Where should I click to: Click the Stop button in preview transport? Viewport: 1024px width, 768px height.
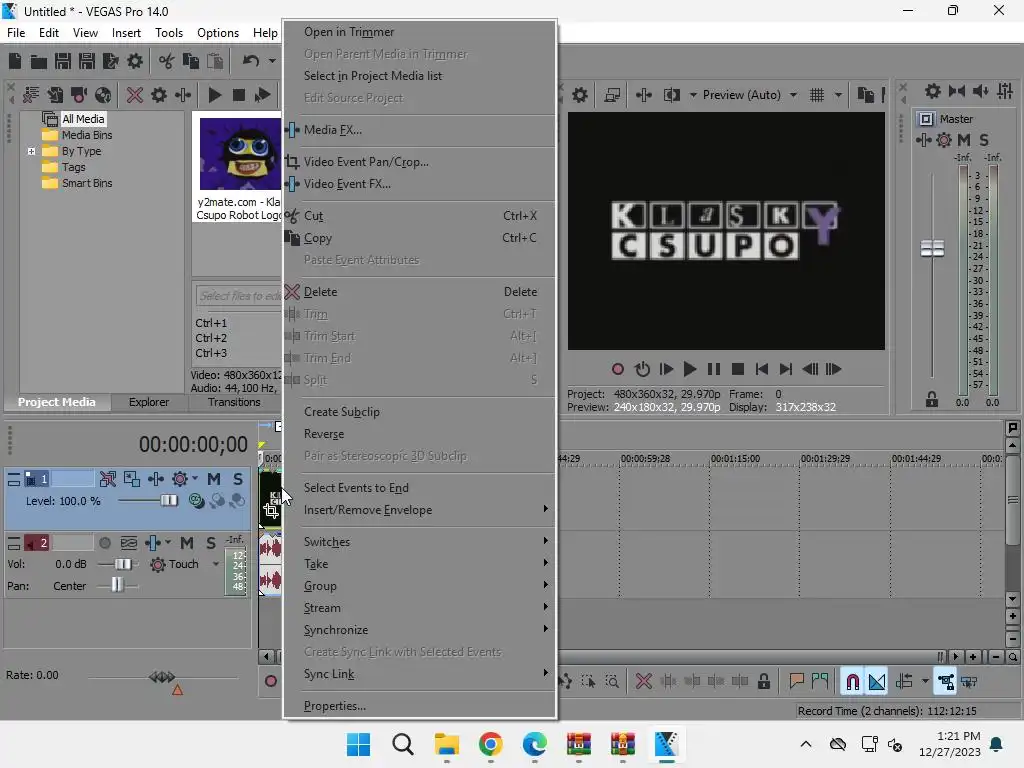click(x=738, y=370)
